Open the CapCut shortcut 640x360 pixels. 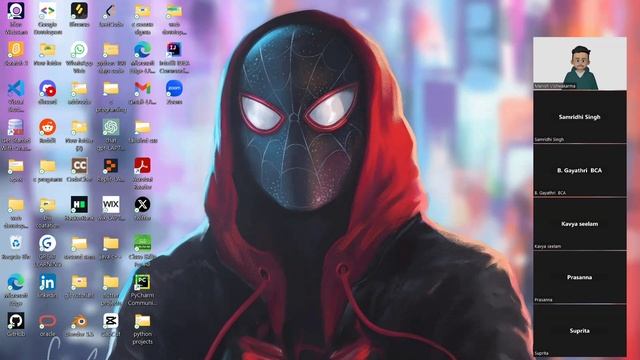[x=111, y=321]
